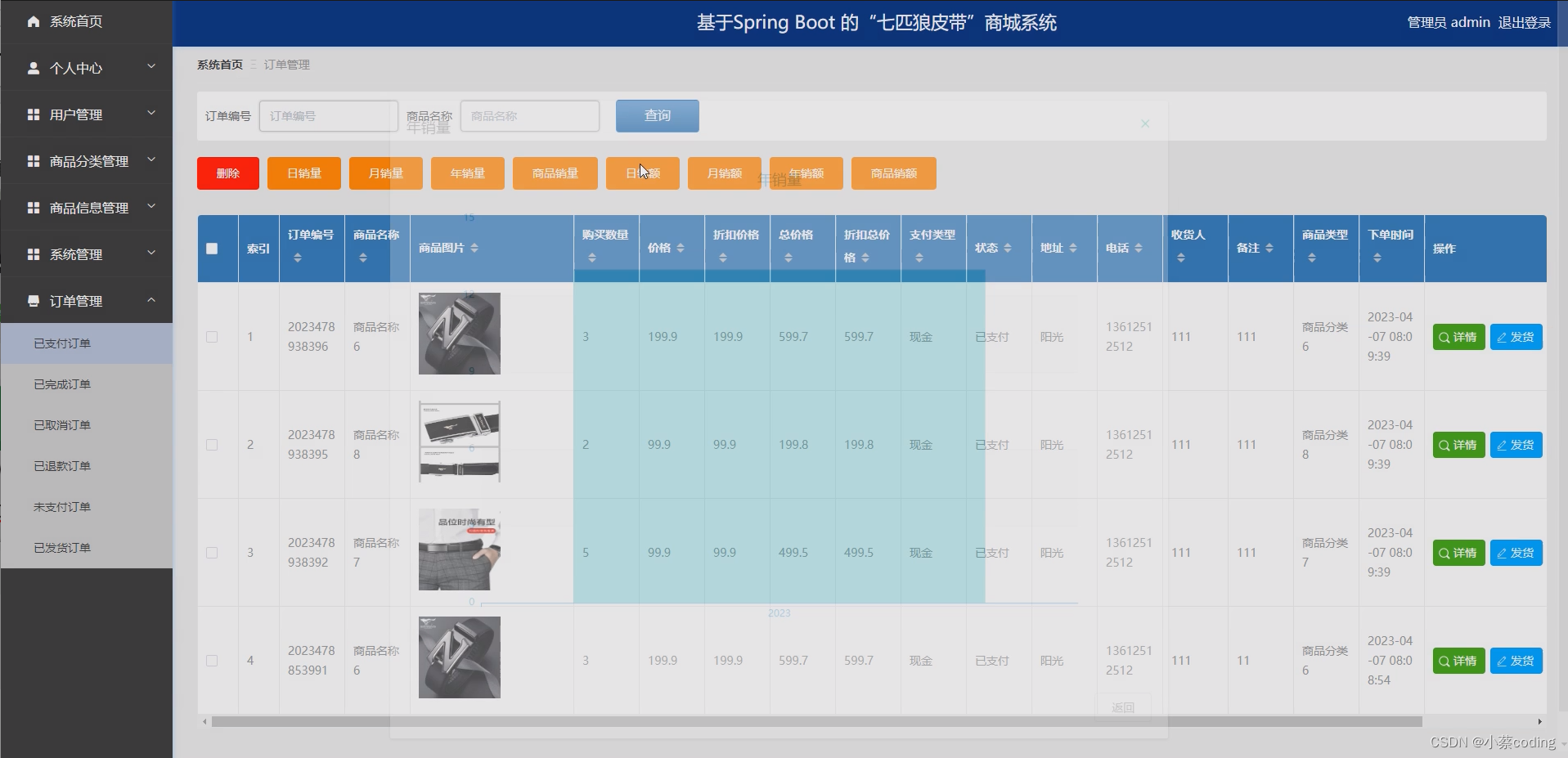Sort by 折扣总价格 column arrows
The image size is (1568, 758).
click(x=865, y=258)
